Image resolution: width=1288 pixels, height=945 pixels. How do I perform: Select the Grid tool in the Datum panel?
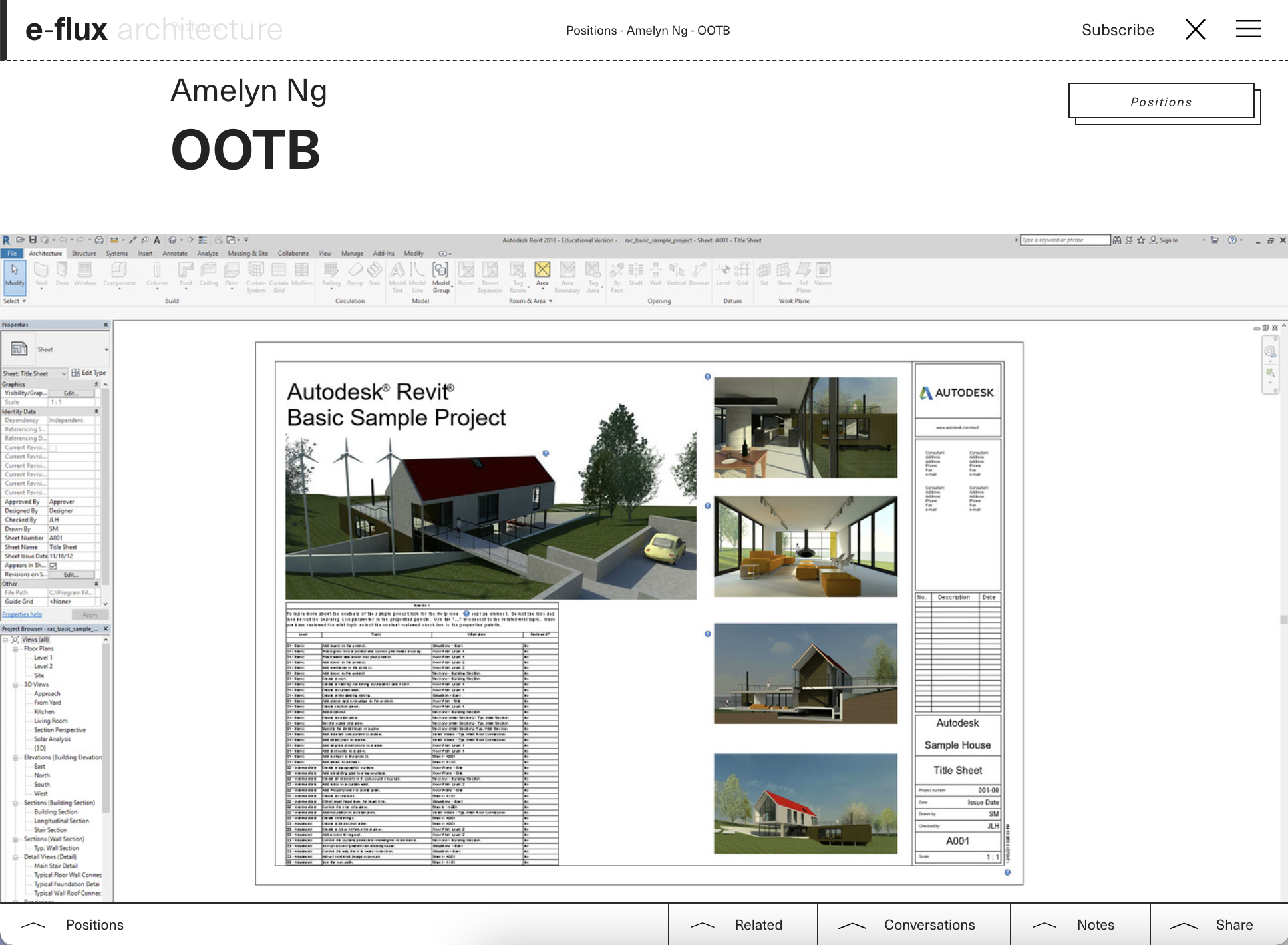click(x=742, y=274)
